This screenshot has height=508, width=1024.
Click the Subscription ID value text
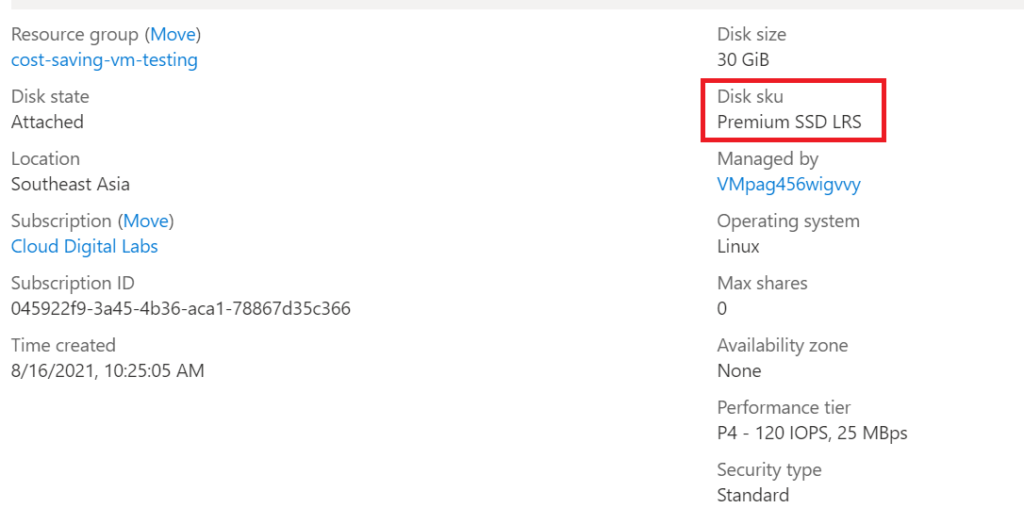pyautogui.click(x=181, y=308)
